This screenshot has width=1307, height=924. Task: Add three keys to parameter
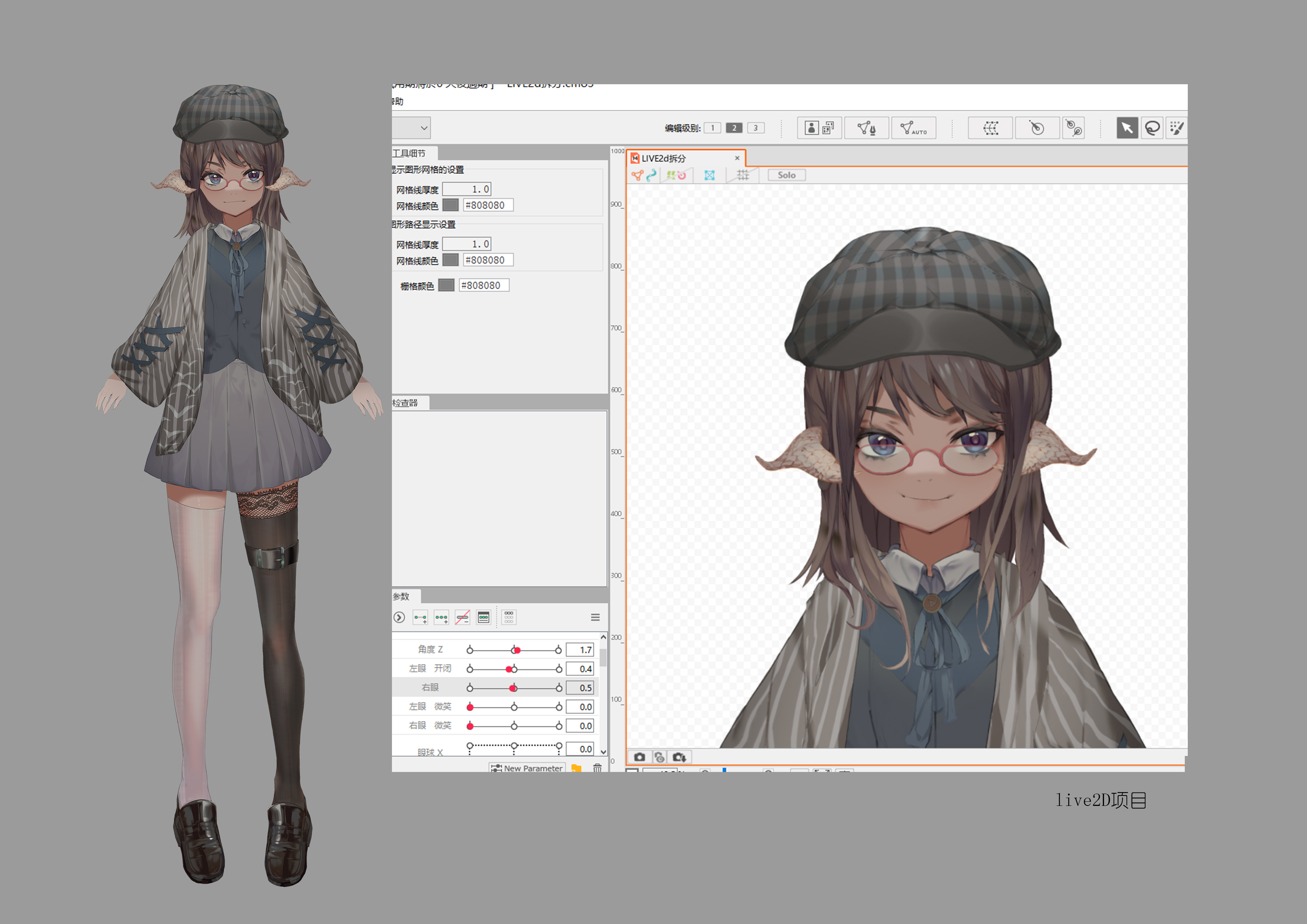[441, 618]
